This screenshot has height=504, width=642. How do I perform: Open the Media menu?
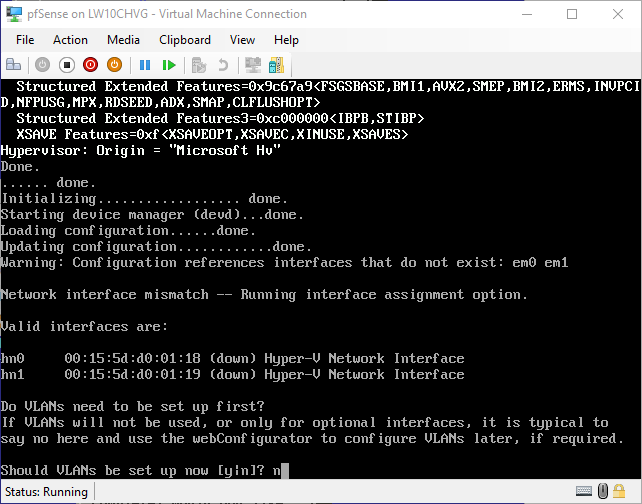point(123,40)
